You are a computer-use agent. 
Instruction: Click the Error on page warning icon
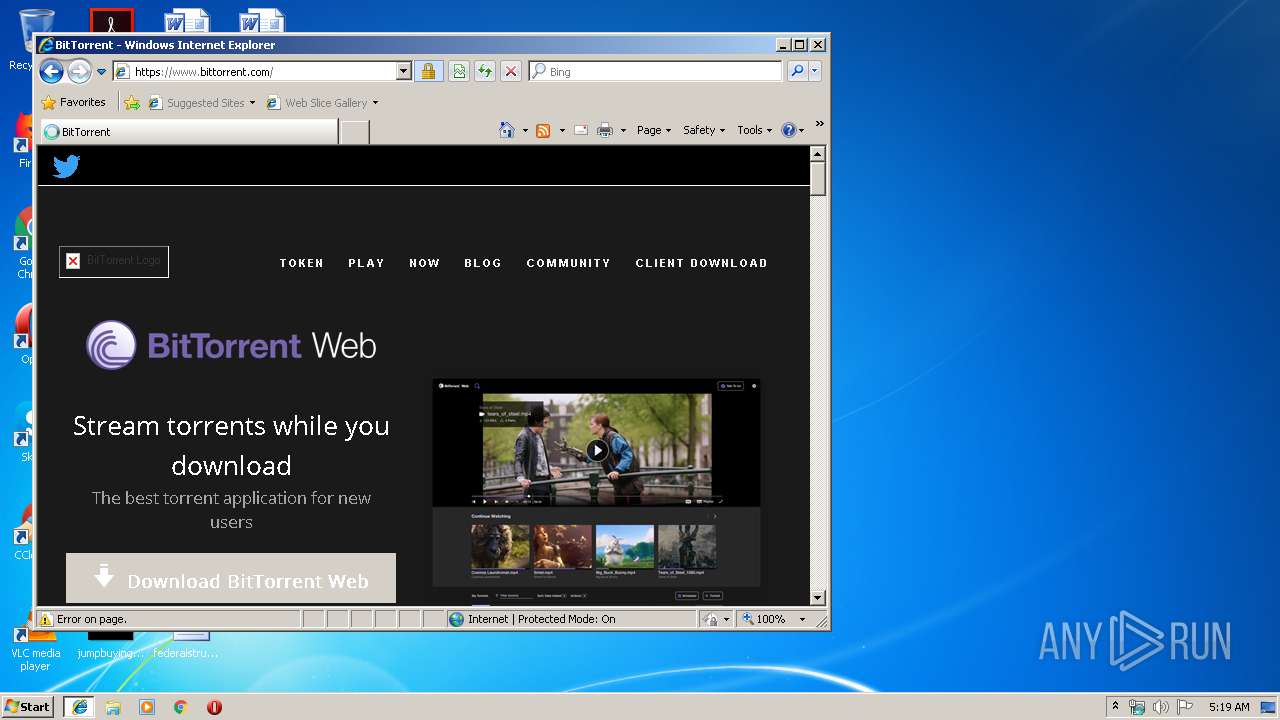[x=46, y=619]
